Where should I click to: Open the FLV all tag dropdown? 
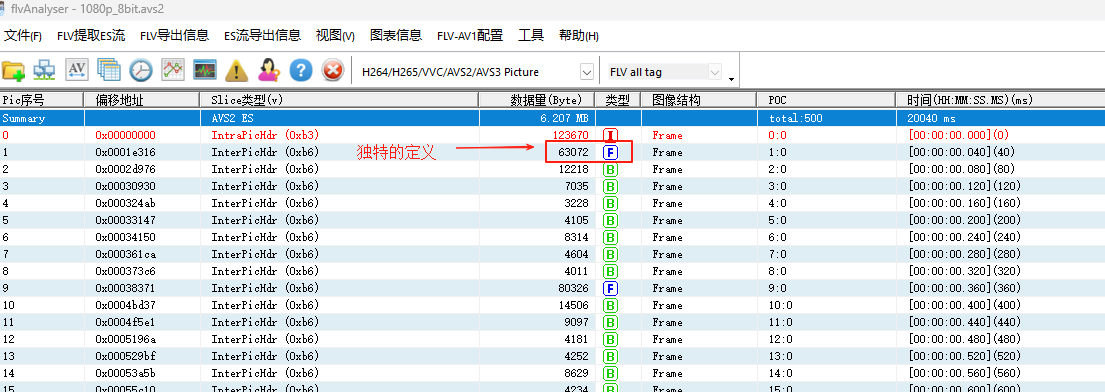pyautogui.click(x=715, y=72)
